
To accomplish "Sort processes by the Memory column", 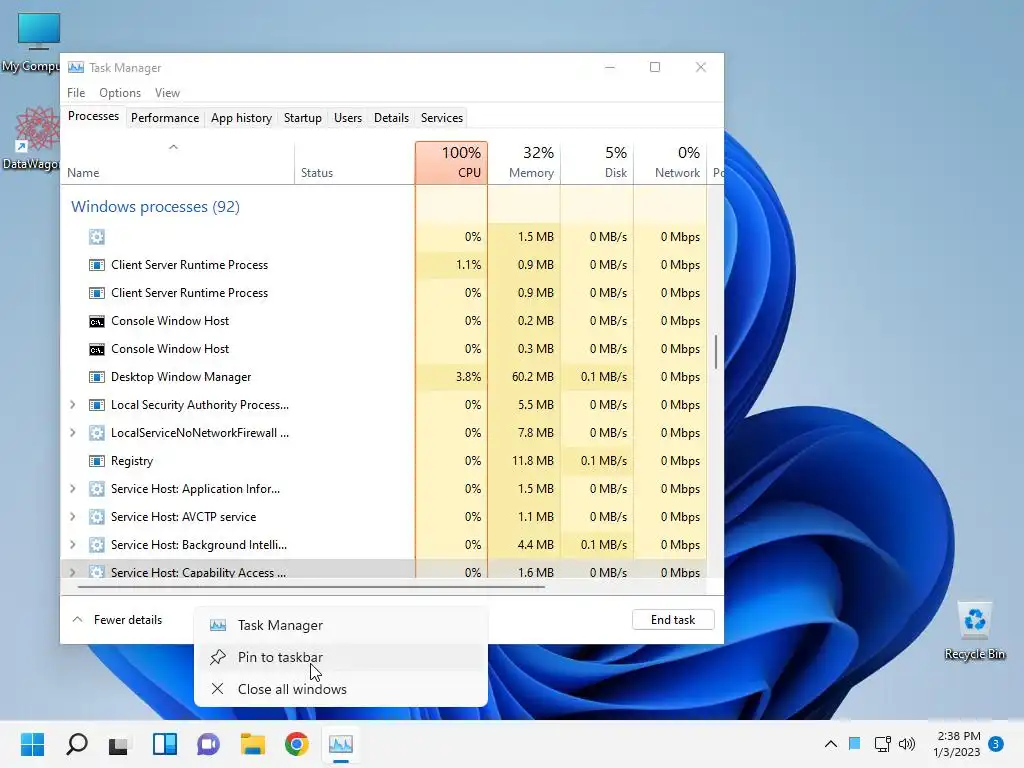I will click(524, 163).
